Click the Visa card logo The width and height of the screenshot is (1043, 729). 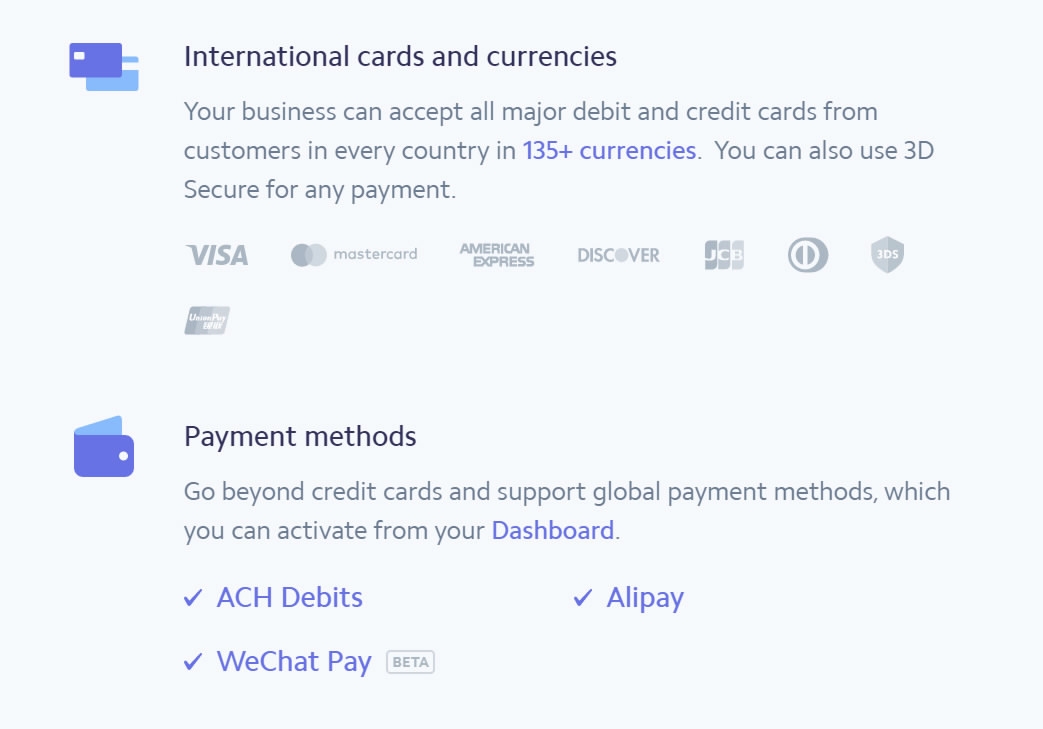[x=217, y=255]
